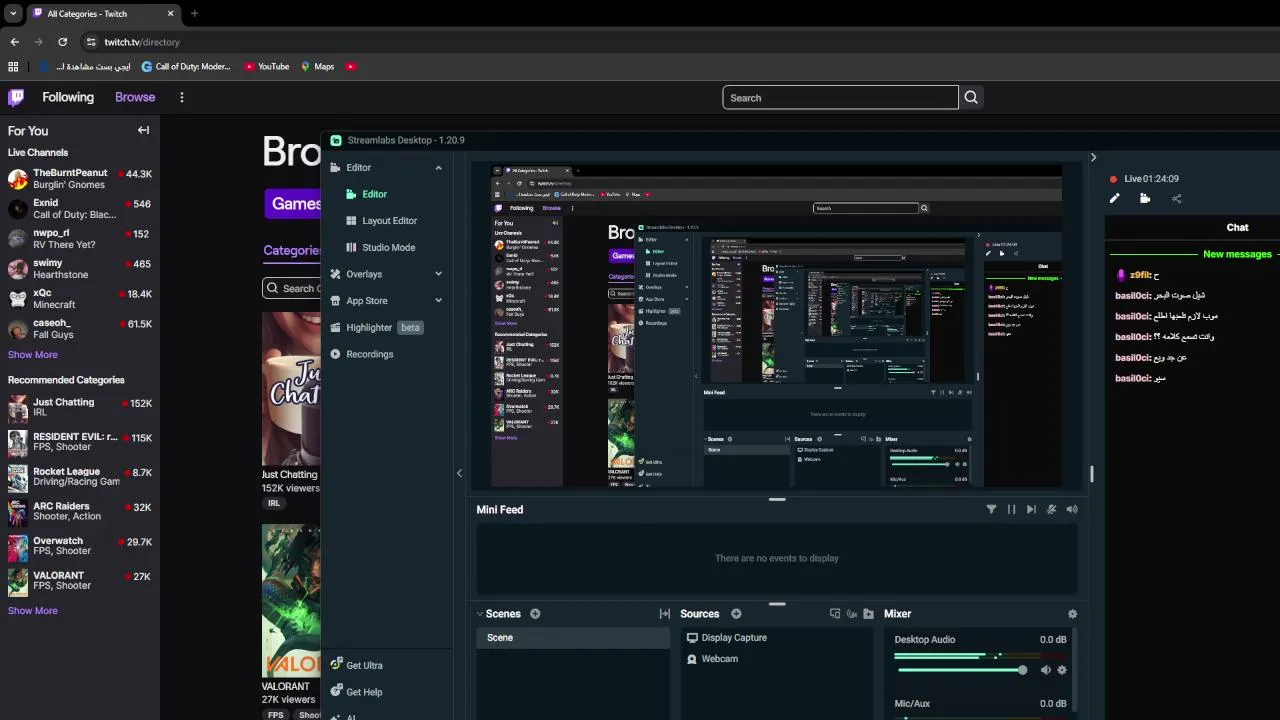Open new Chrome tab
The height and width of the screenshot is (720, 1280).
click(194, 13)
